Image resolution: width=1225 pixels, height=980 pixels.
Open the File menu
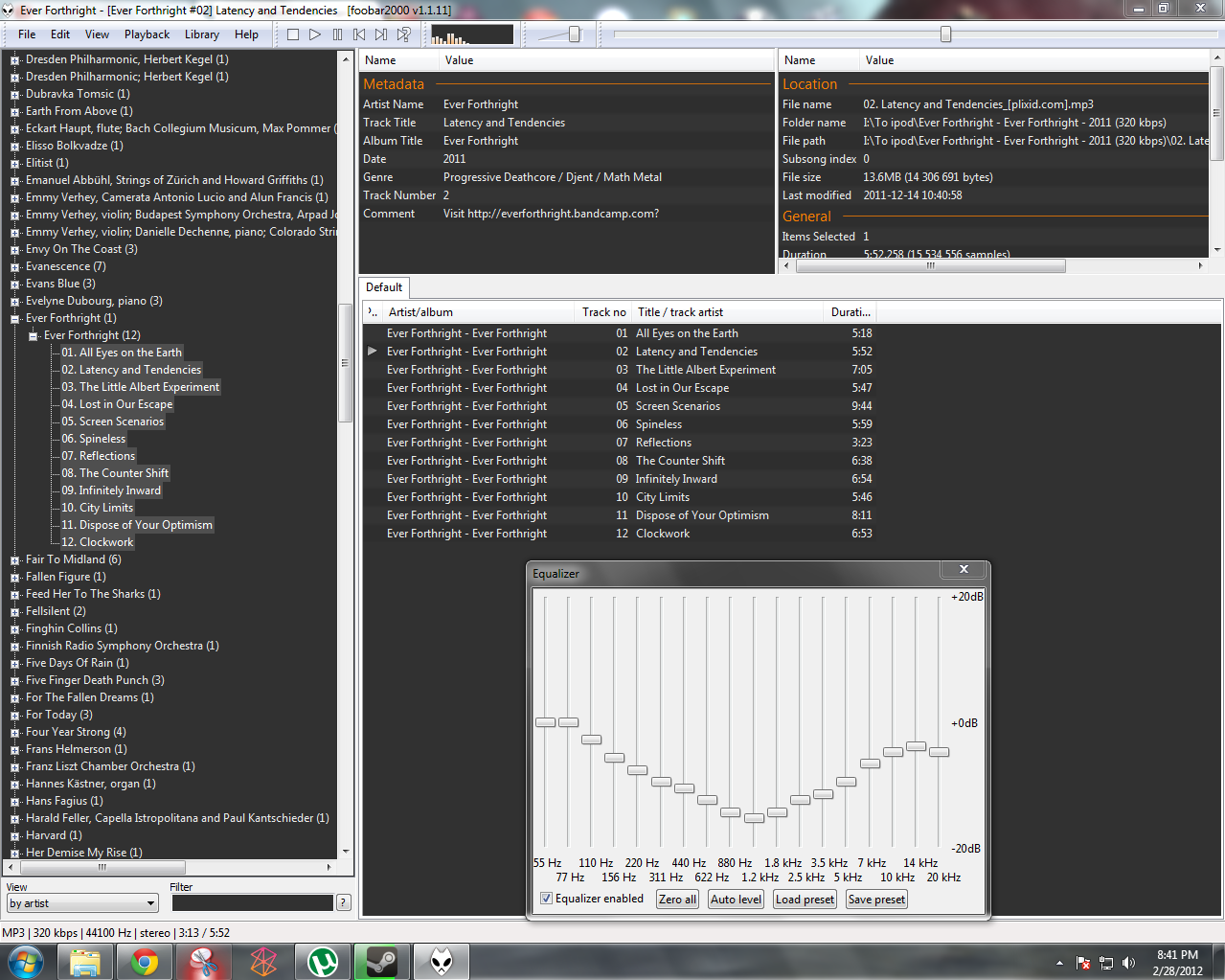click(x=27, y=34)
